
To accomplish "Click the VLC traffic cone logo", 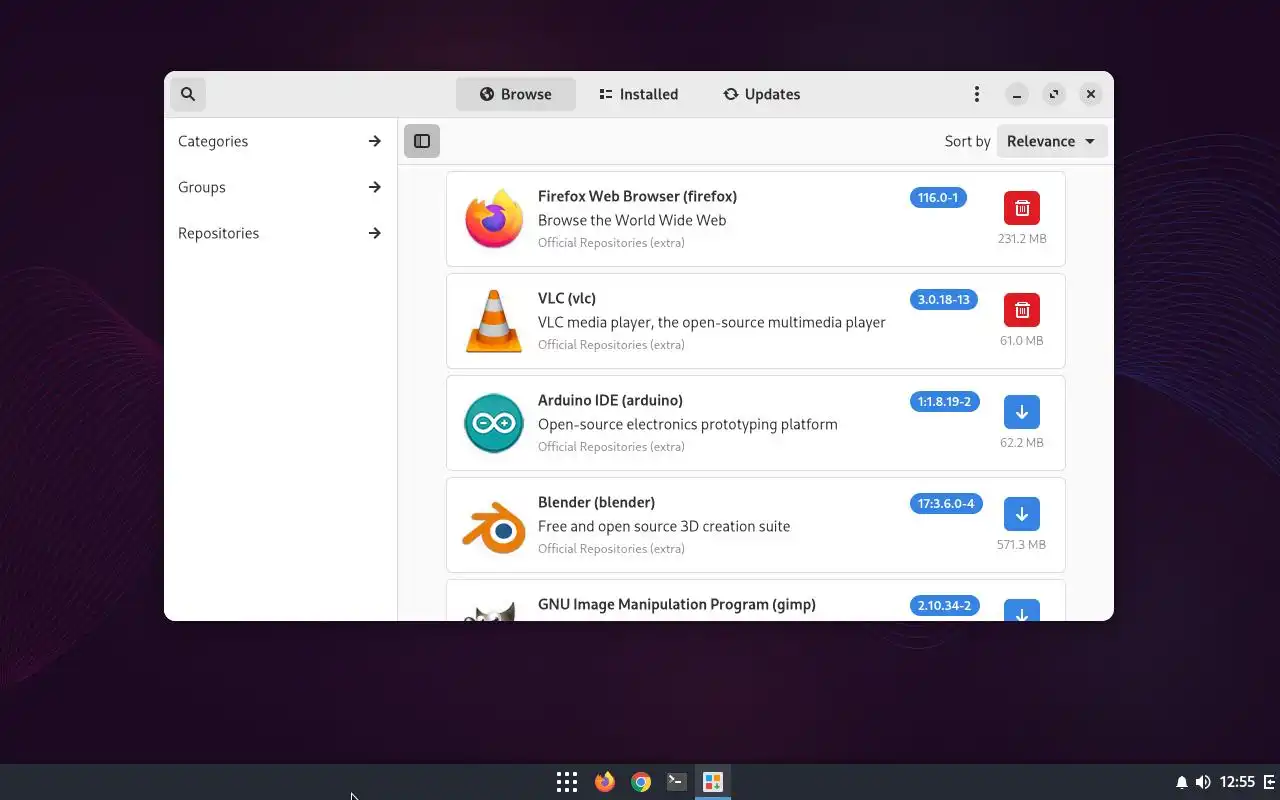I will [x=494, y=321].
